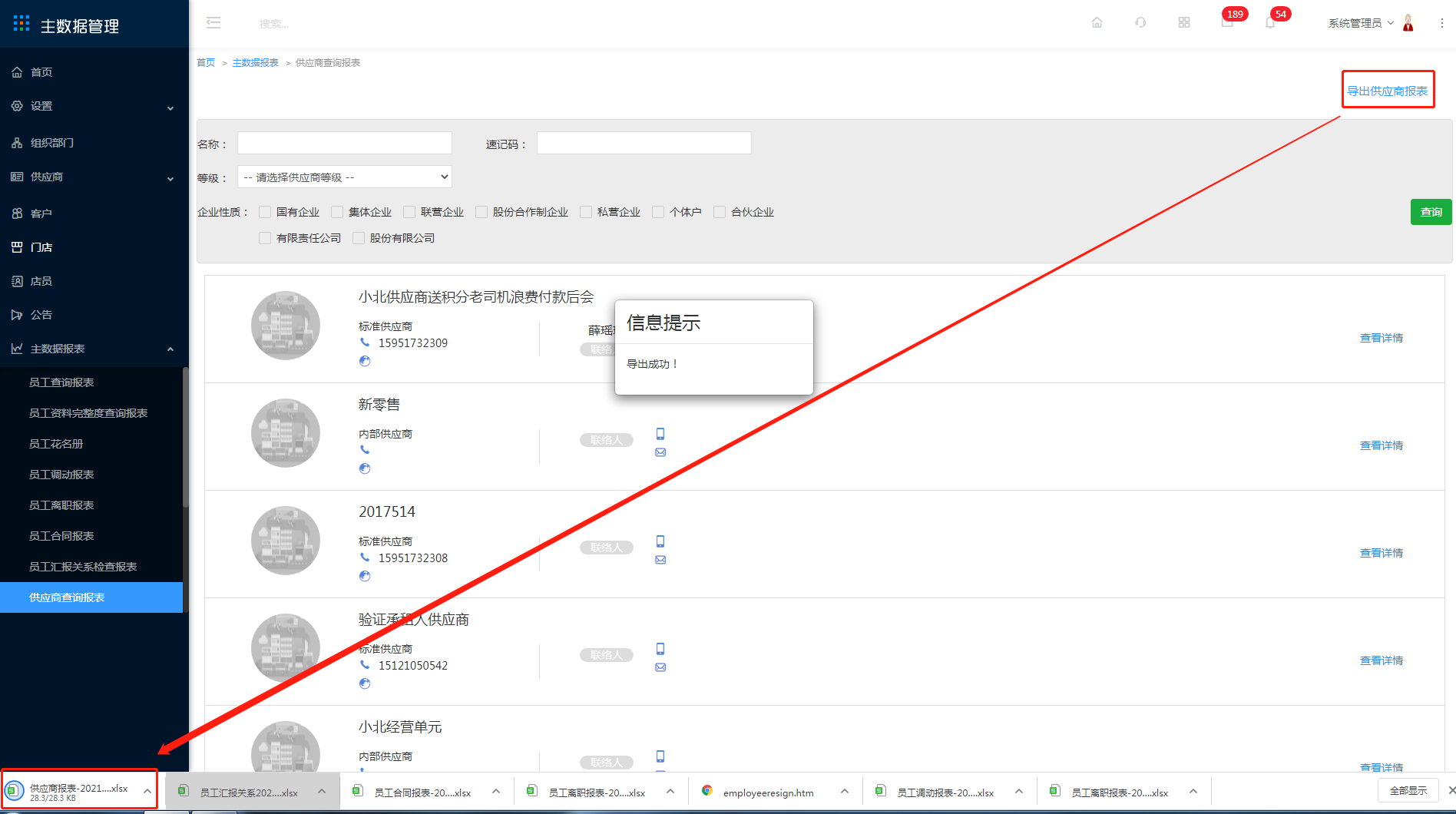The width and height of the screenshot is (1456, 814).
Task: Click 主数据报表 breadcrumb link
Action: point(255,63)
